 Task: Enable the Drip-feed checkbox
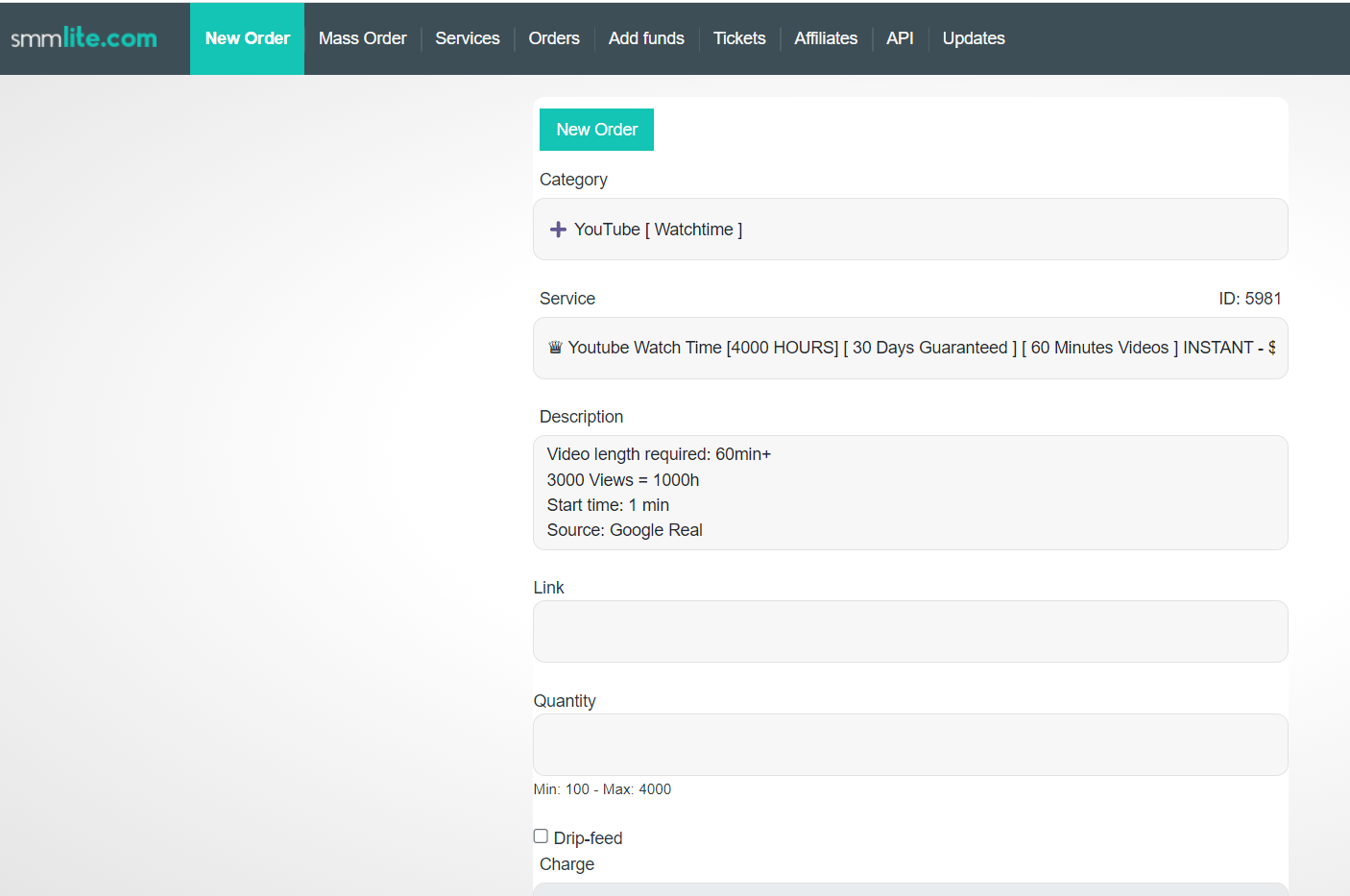[x=541, y=836]
